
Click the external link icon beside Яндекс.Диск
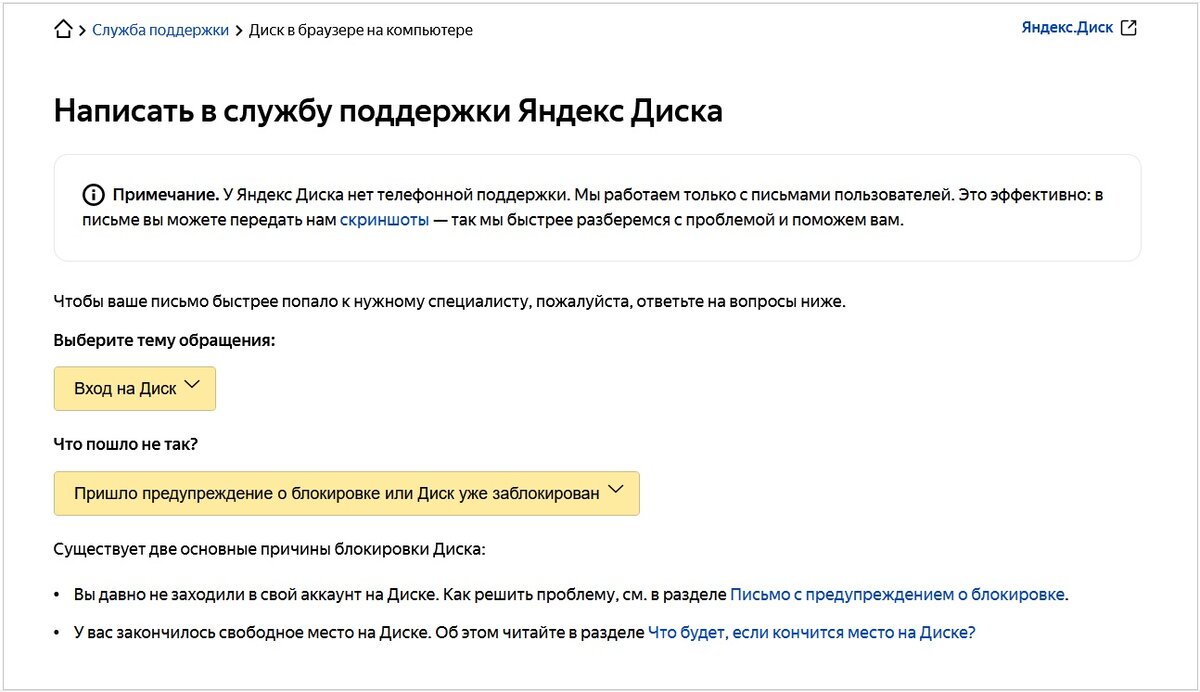click(1129, 28)
